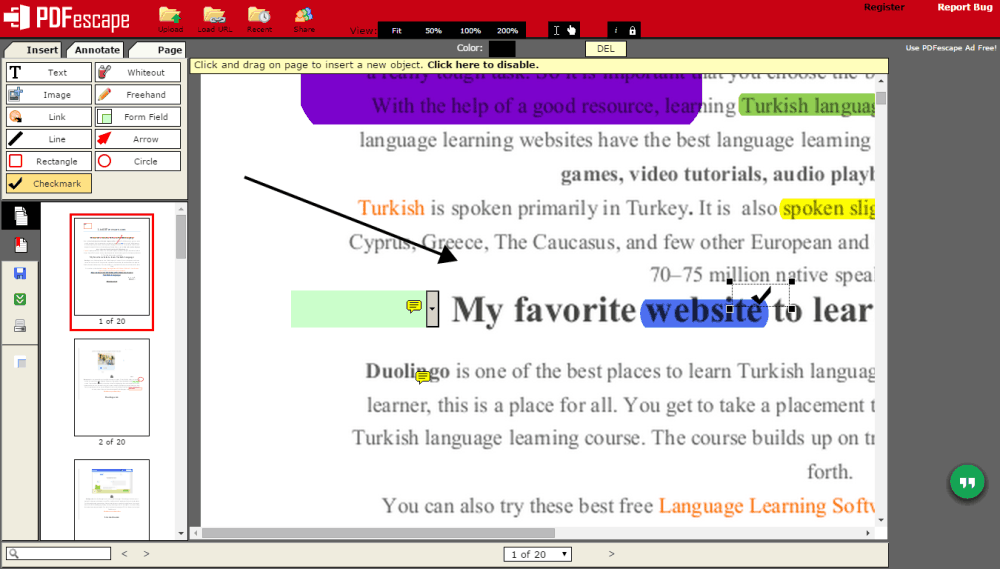The width and height of the screenshot is (1000, 569).
Task: Go to previous search result arrow
Action: coord(124,554)
